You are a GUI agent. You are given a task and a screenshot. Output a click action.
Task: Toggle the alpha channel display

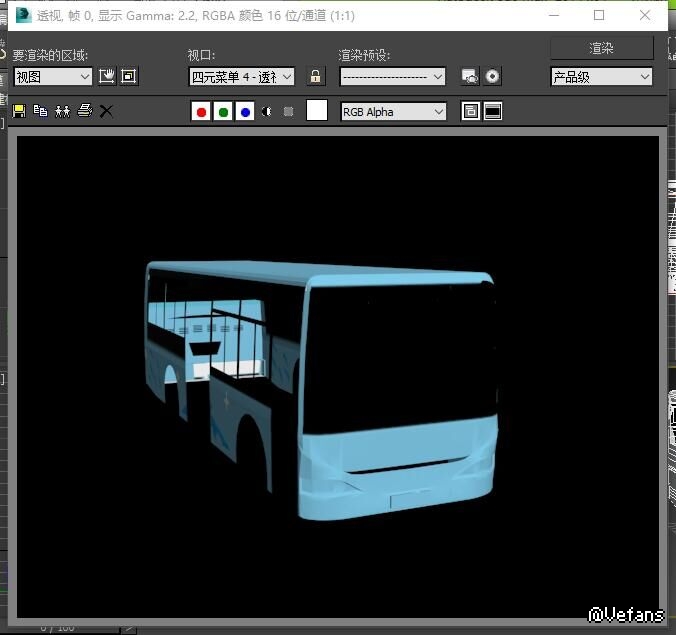click(x=267, y=112)
